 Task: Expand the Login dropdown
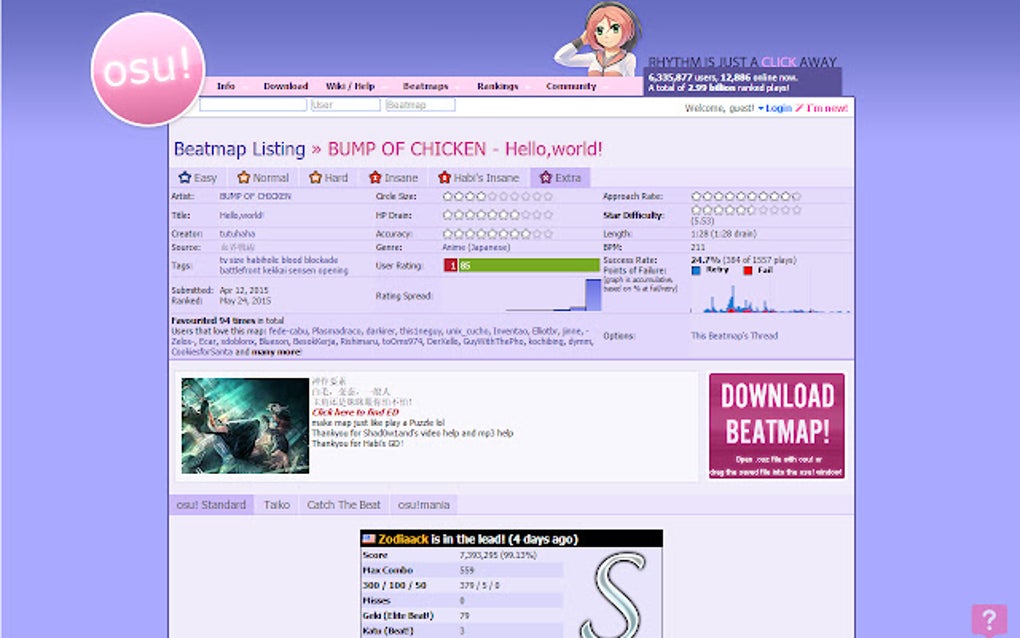(x=775, y=108)
